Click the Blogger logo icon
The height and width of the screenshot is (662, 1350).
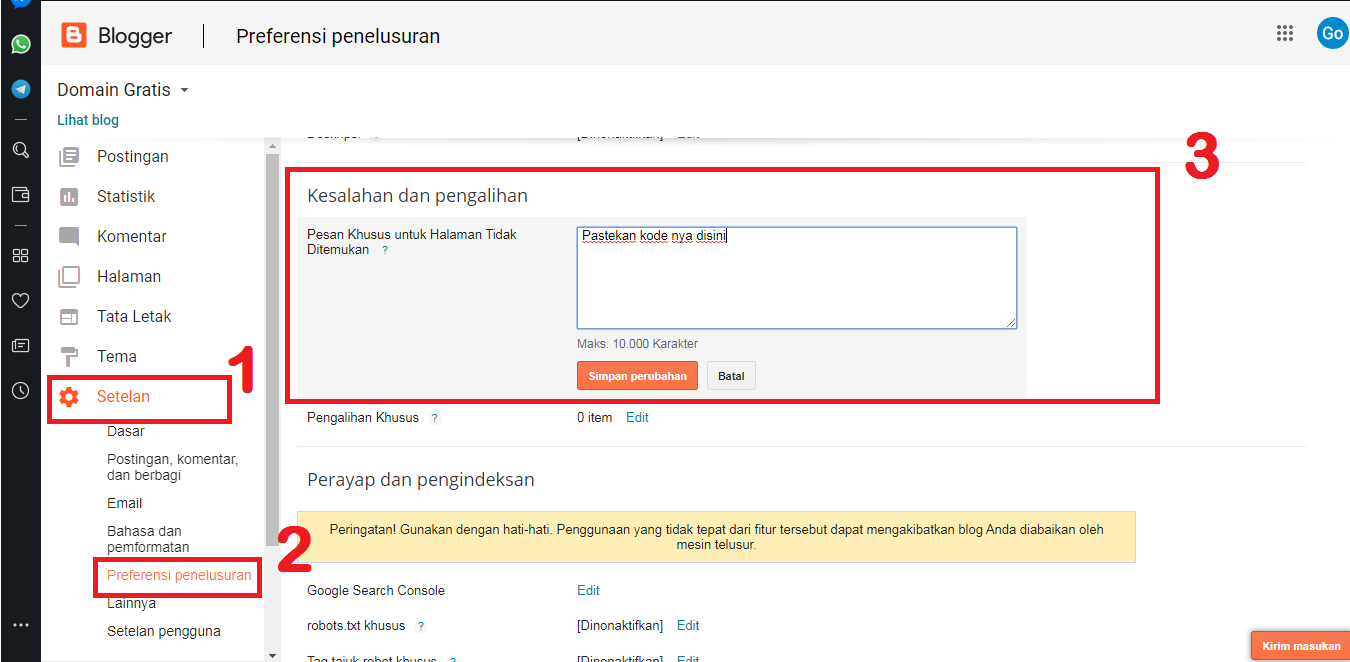pyautogui.click(x=74, y=36)
